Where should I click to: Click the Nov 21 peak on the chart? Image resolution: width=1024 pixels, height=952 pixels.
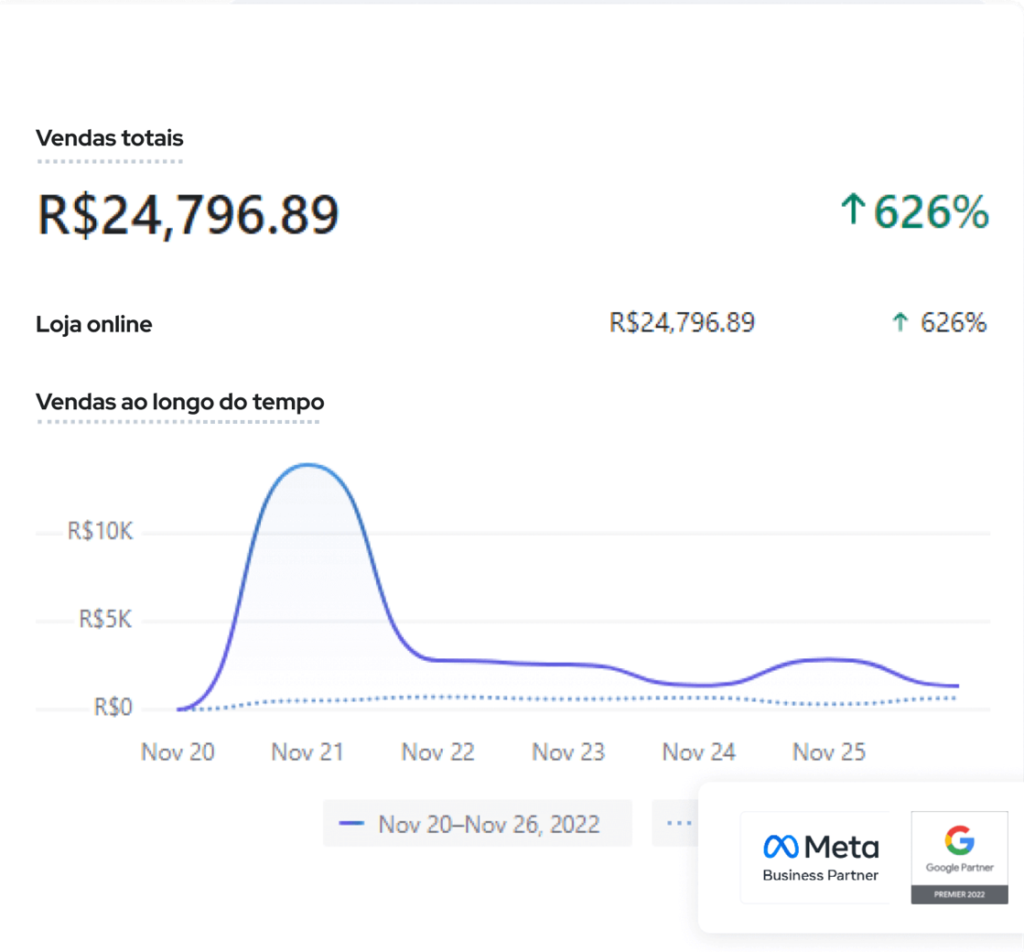308,465
